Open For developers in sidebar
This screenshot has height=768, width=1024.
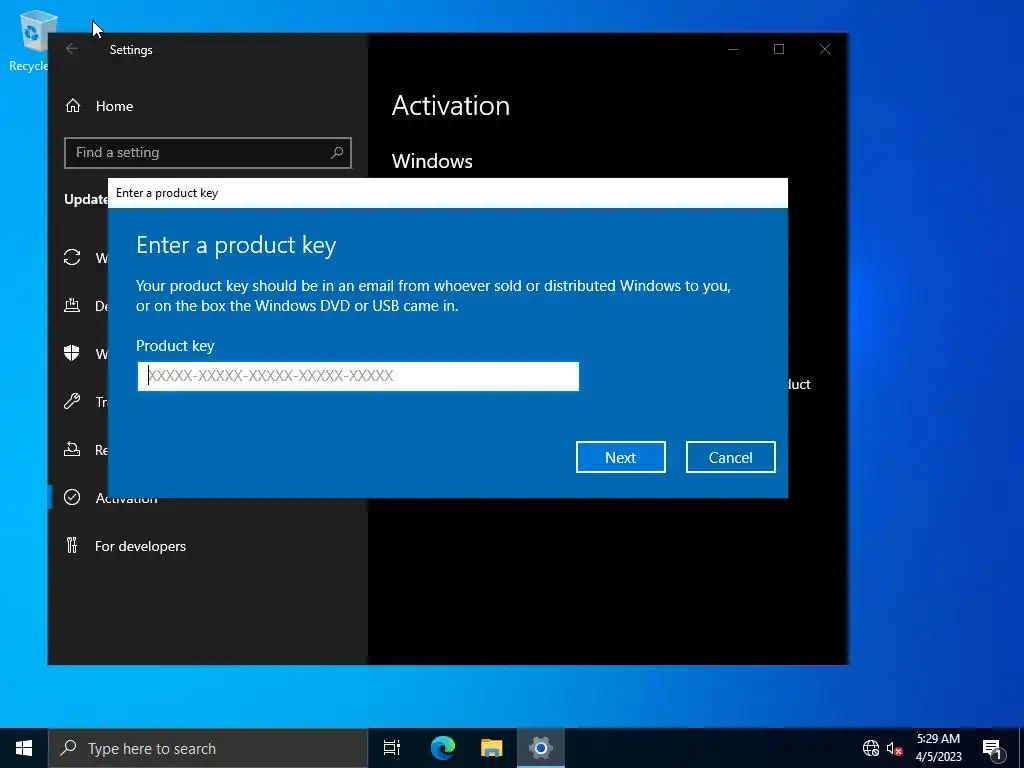point(125,546)
